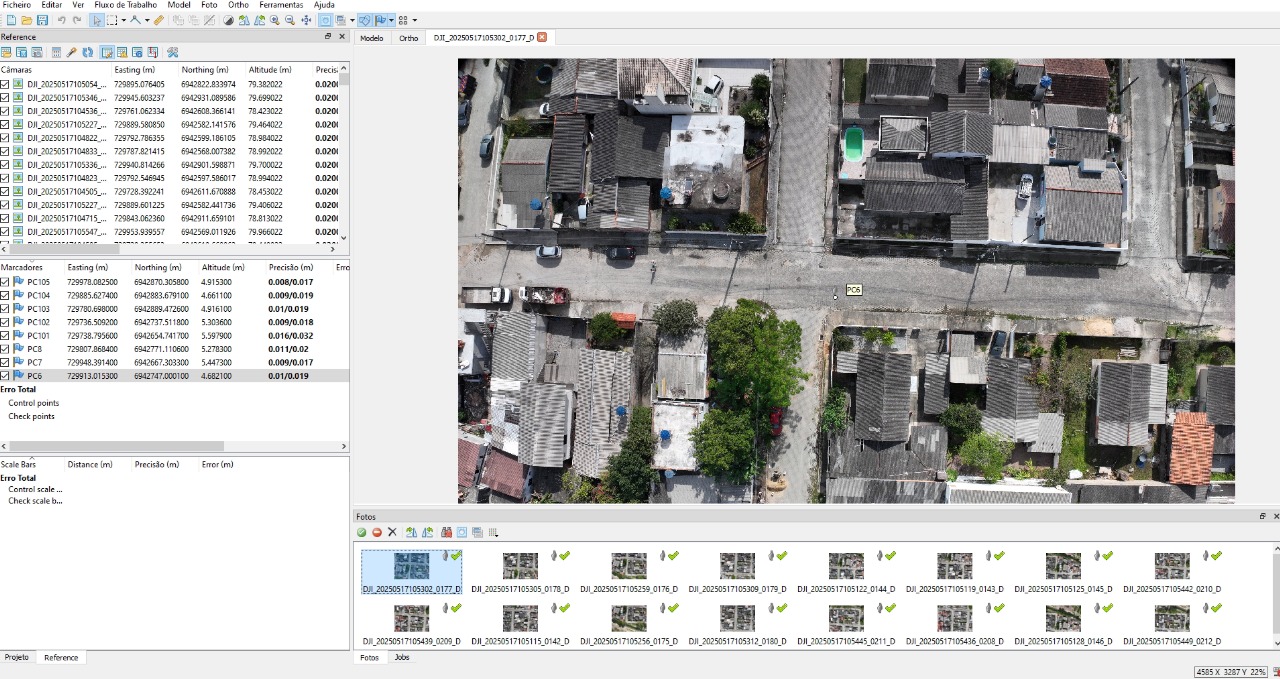Open the Ficheiro menu

pyautogui.click(x=16, y=5)
